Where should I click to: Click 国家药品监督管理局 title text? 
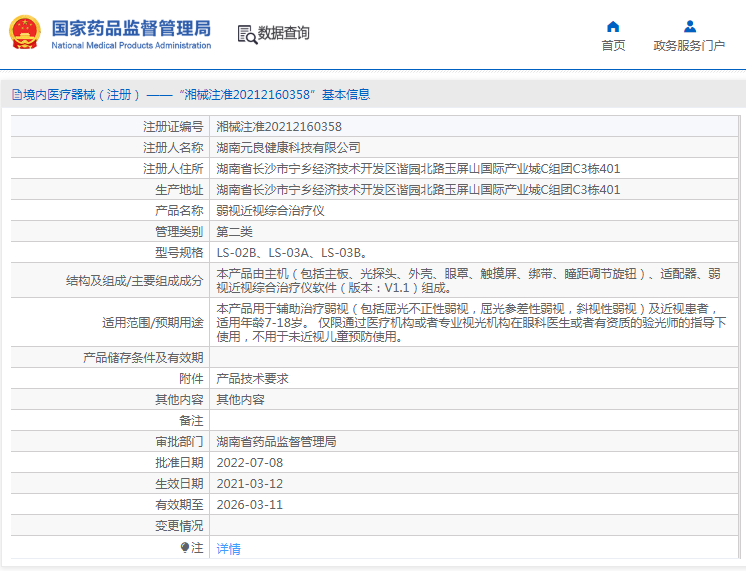click(x=131, y=29)
